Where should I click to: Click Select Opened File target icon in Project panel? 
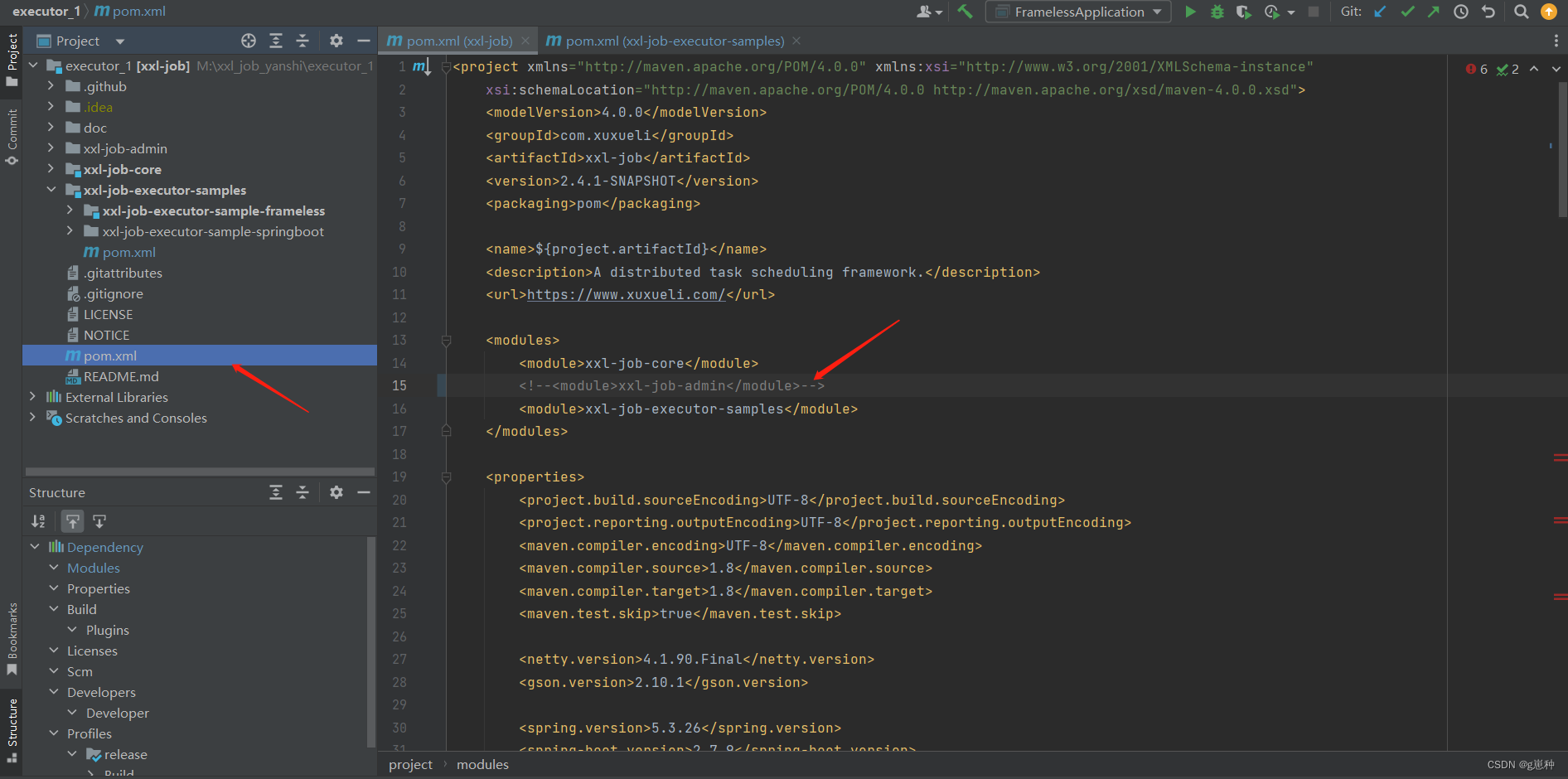(x=249, y=41)
